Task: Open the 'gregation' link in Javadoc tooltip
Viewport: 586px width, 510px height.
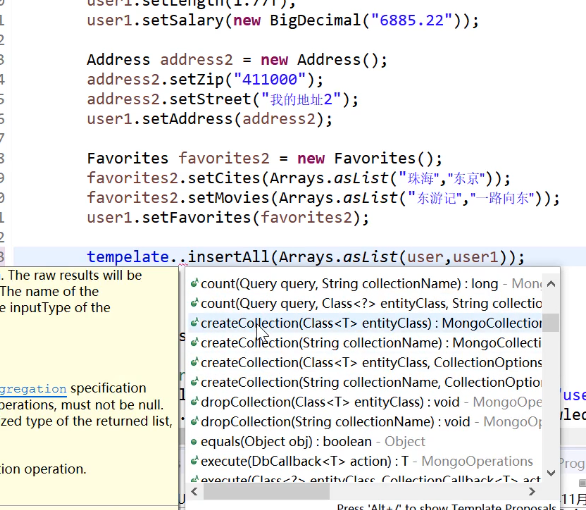Action: [x=33, y=389]
